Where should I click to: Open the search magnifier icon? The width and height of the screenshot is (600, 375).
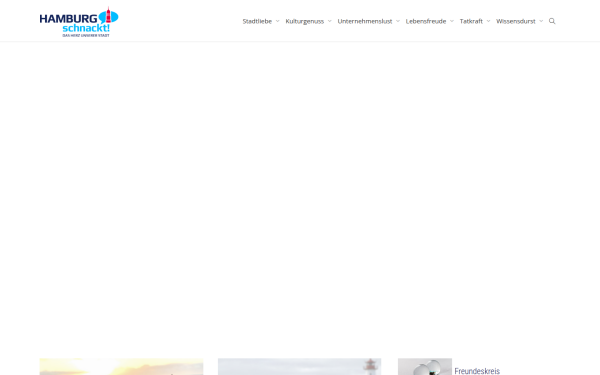pos(552,21)
